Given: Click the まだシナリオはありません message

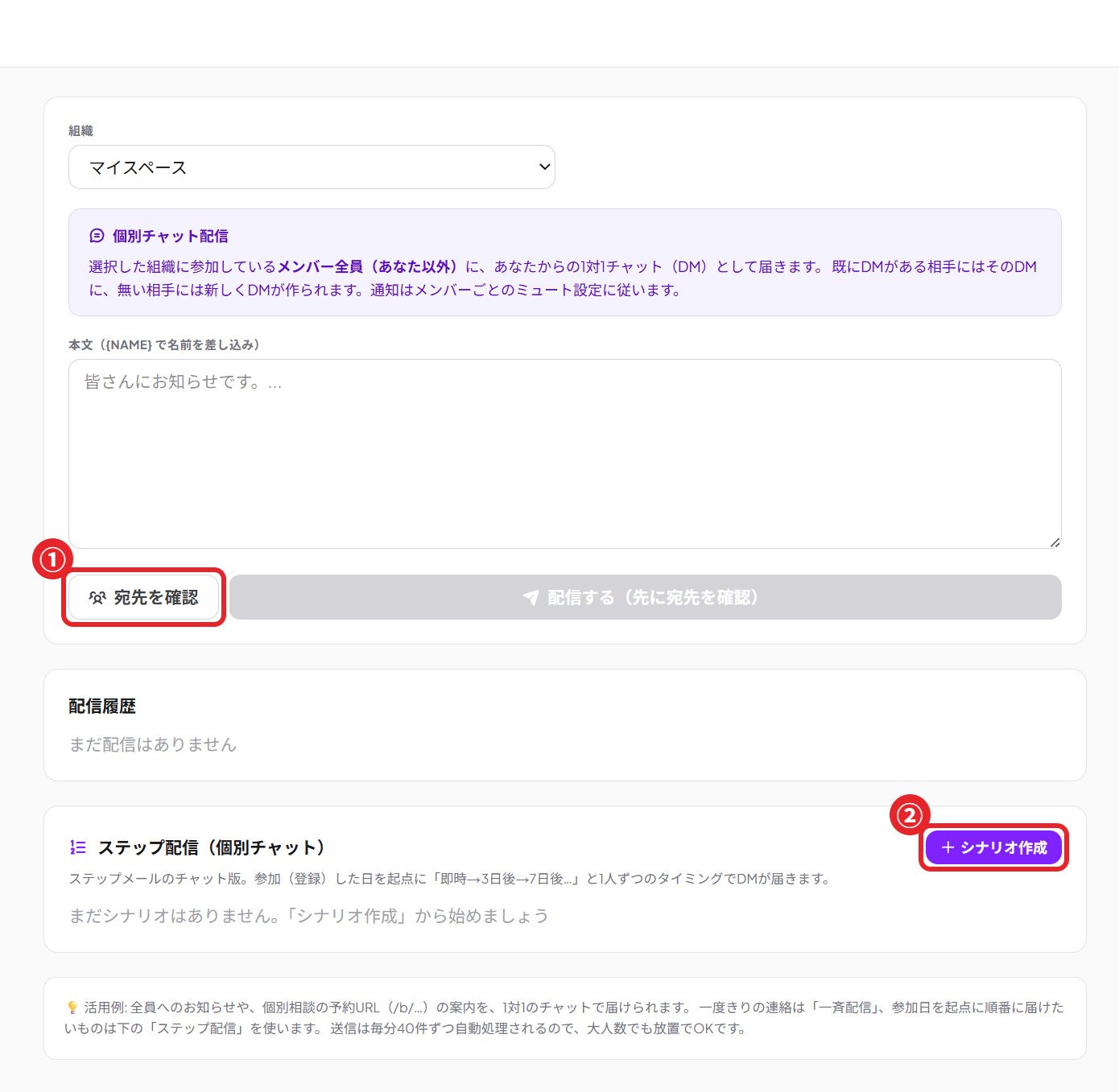Looking at the screenshot, I should 308,916.
